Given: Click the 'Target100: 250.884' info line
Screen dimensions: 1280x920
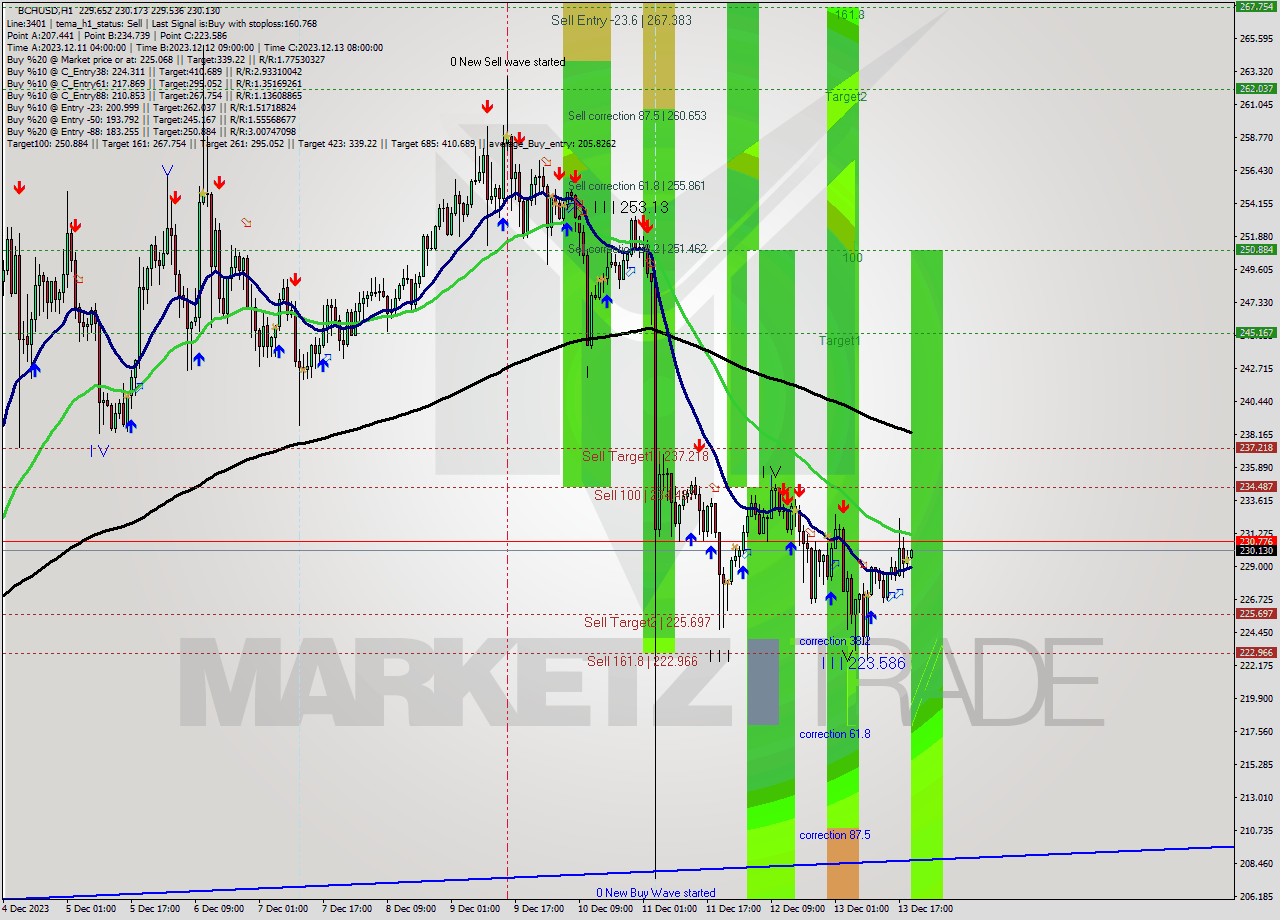Looking at the screenshot, I should coord(311,144).
